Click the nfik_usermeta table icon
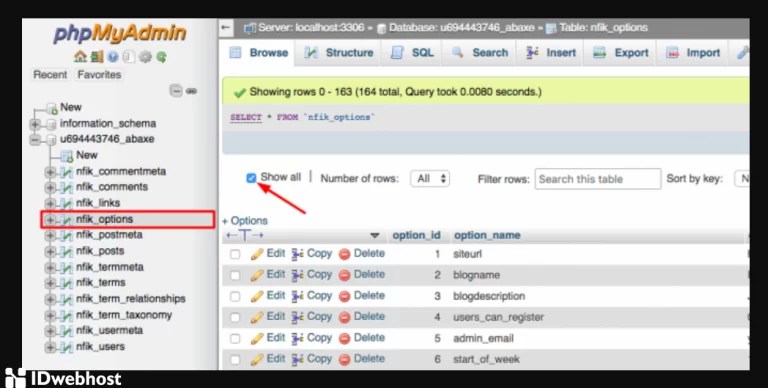The height and width of the screenshot is (388, 768). (x=67, y=331)
